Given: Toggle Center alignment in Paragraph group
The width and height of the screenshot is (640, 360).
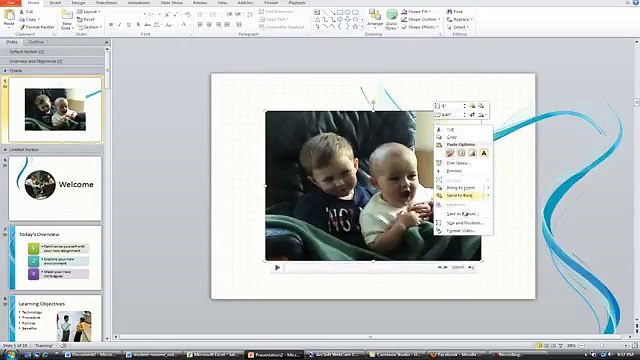Looking at the screenshot, I should [x=209, y=25].
